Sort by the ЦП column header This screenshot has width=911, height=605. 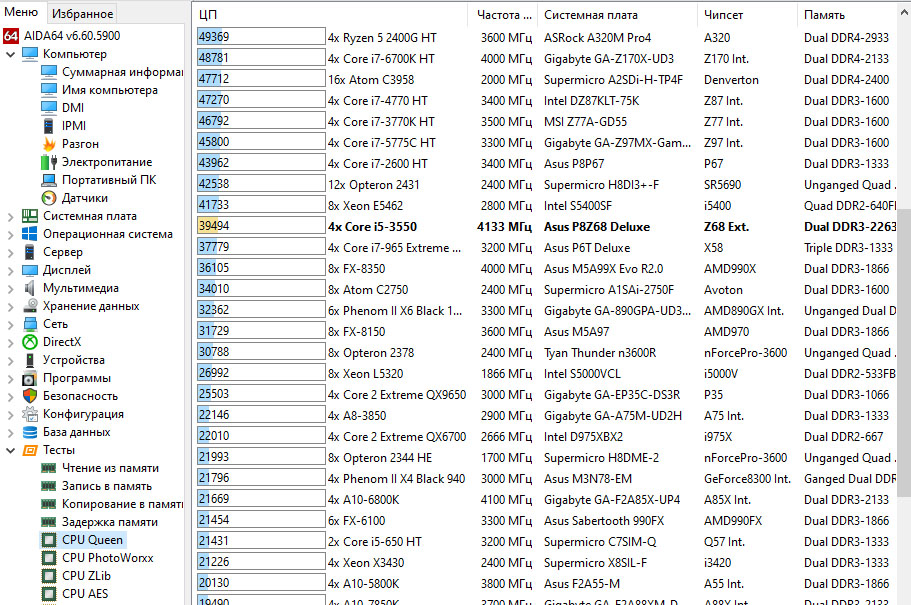point(331,15)
